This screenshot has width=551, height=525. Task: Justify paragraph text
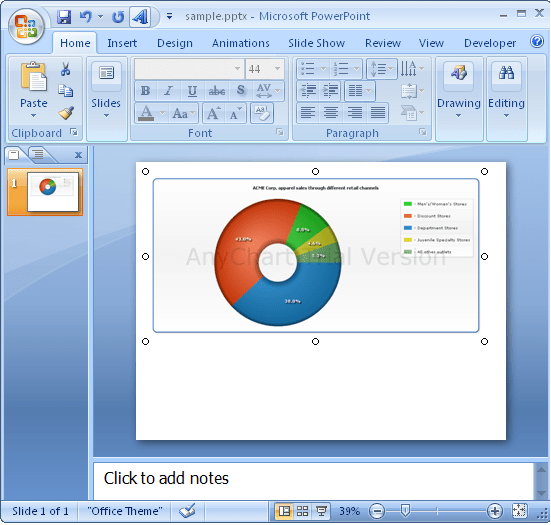click(x=377, y=113)
